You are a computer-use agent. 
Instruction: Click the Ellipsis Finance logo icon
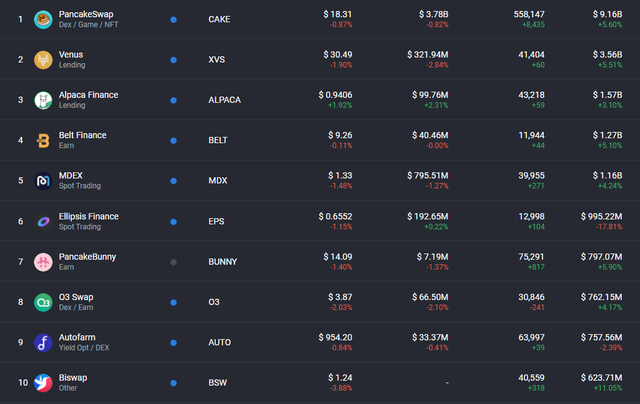[x=43, y=222]
